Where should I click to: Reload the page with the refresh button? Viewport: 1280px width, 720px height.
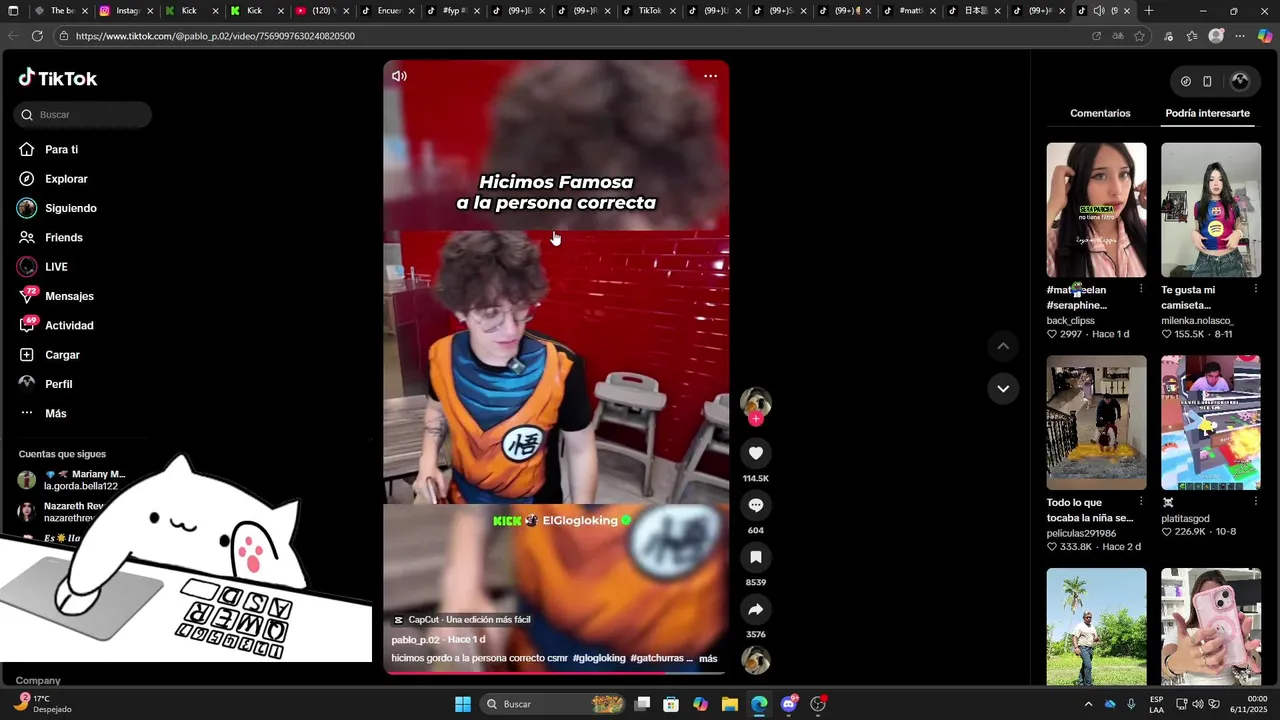coord(37,36)
